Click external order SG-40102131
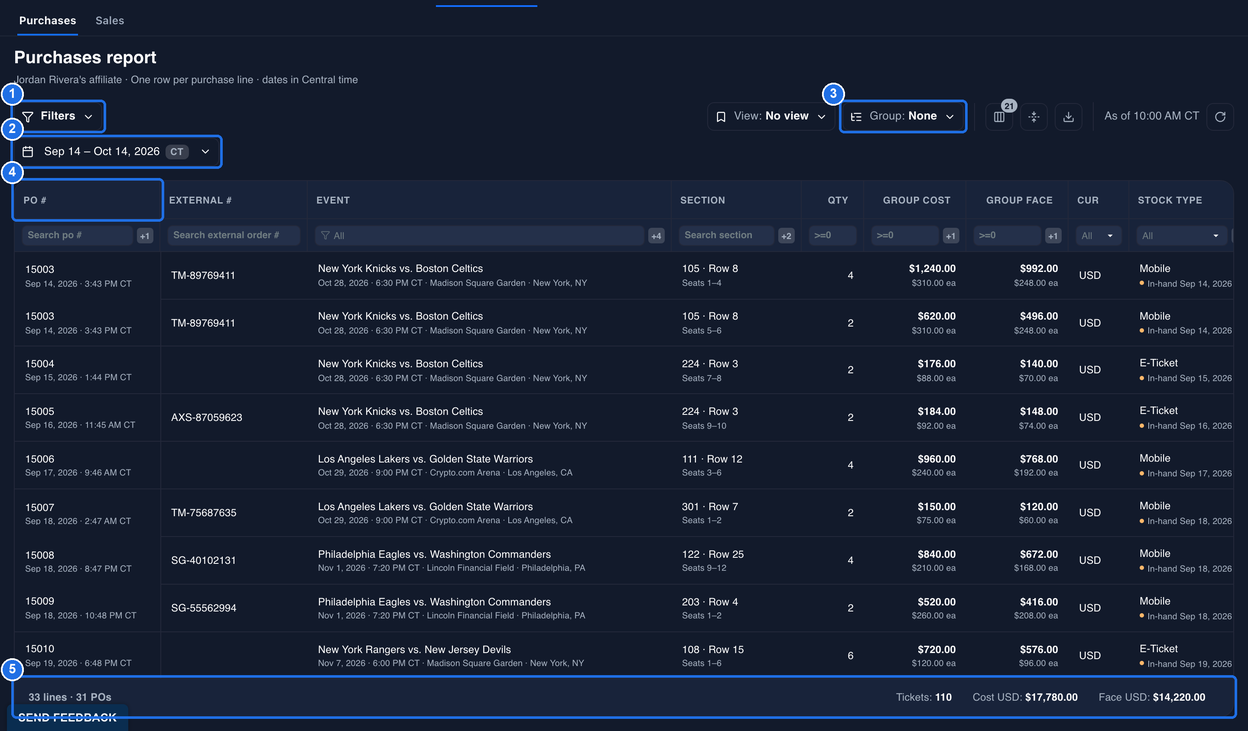Image resolution: width=1248 pixels, height=731 pixels. tap(204, 561)
